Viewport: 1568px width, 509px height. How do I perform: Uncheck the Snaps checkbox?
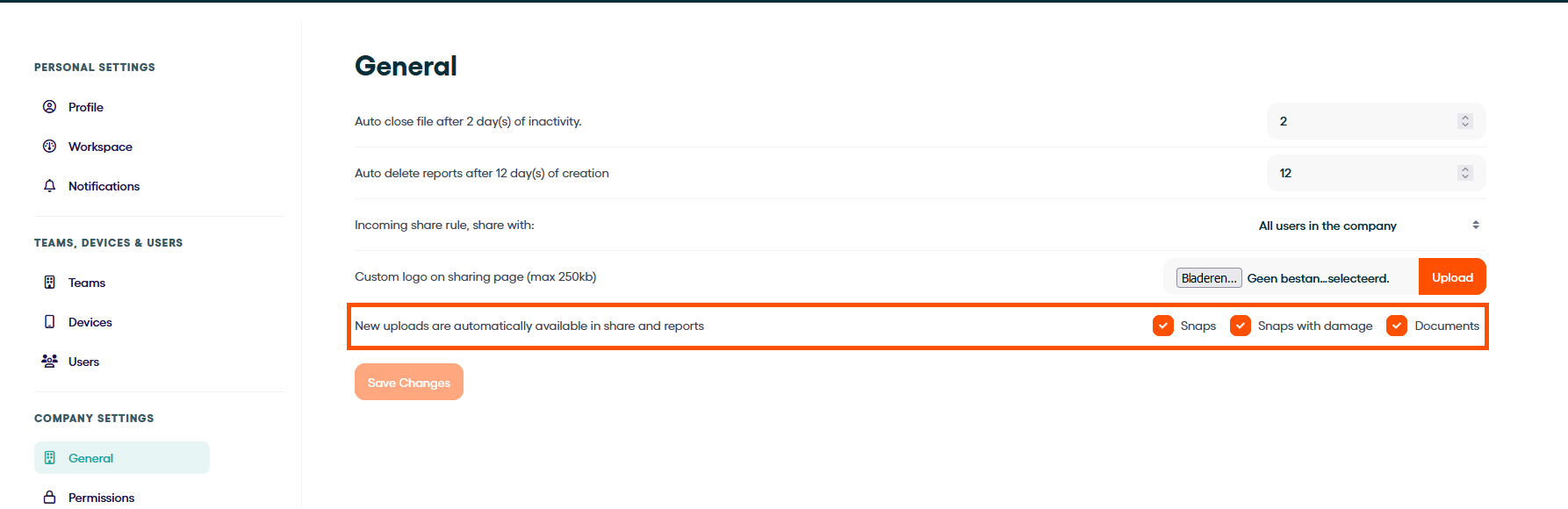point(1162,326)
